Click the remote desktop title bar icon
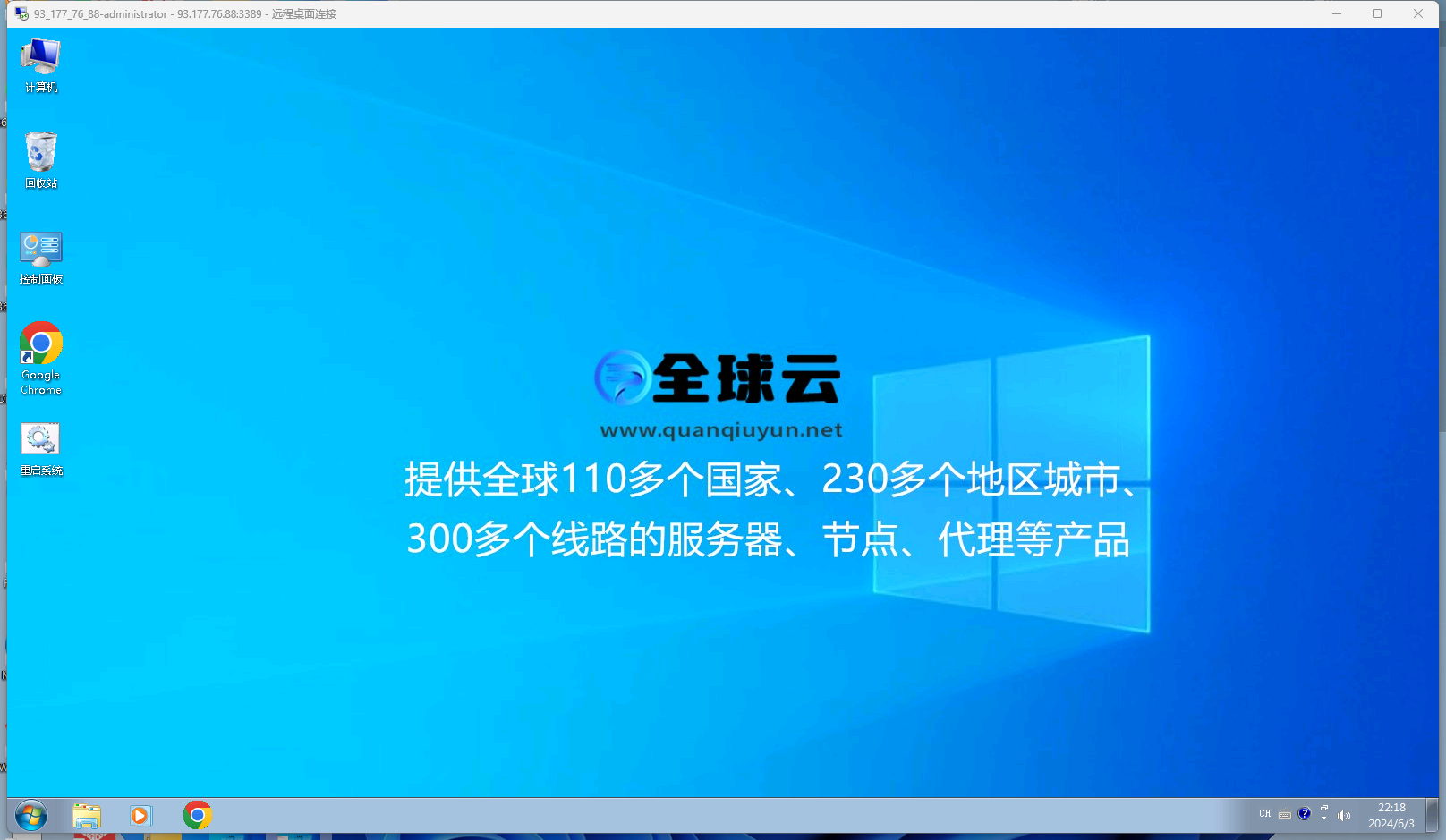1446x840 pixels. pyautogui.click(x=21, y=13)
